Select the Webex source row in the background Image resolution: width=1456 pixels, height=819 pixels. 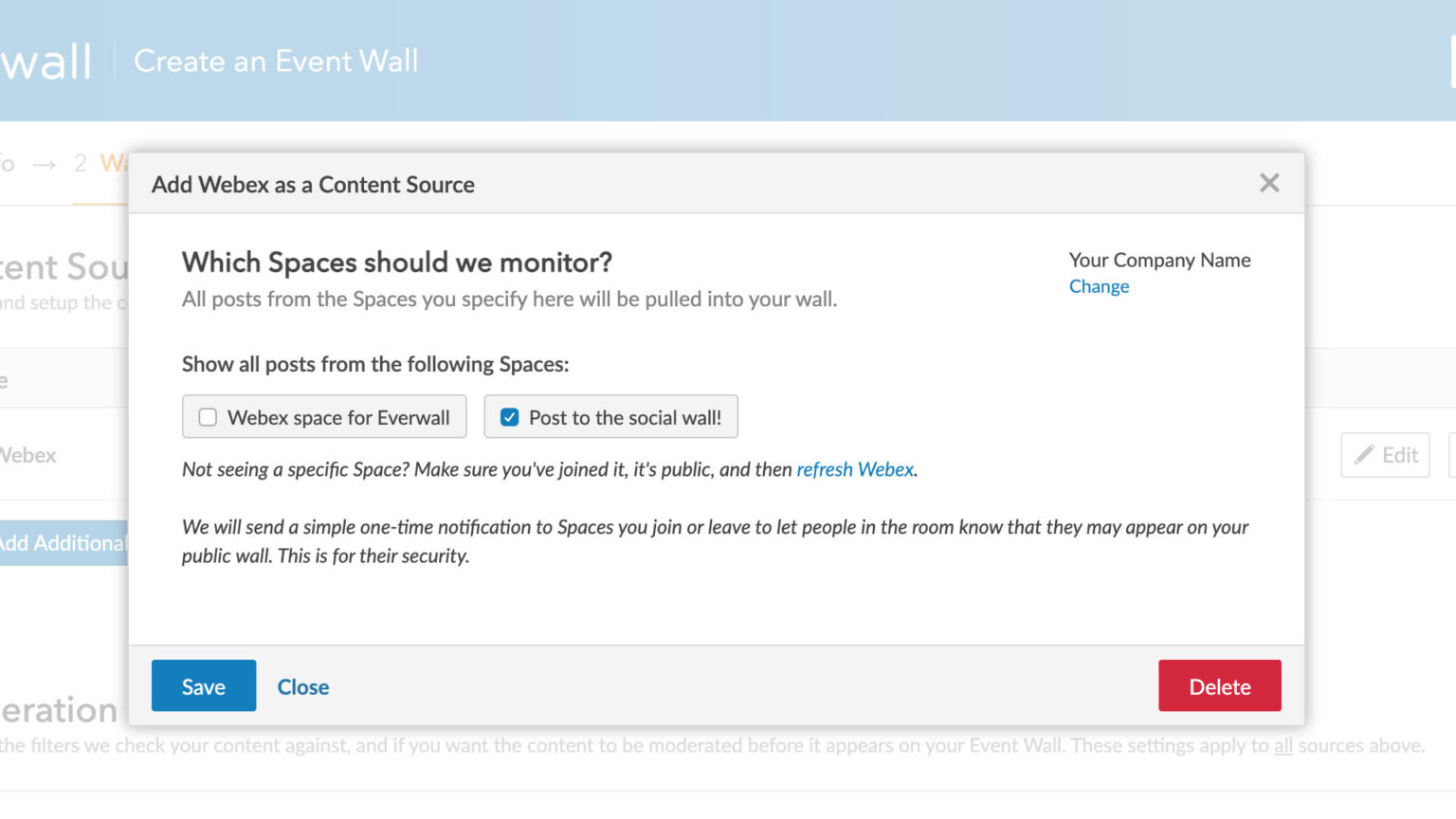point(28,455)
